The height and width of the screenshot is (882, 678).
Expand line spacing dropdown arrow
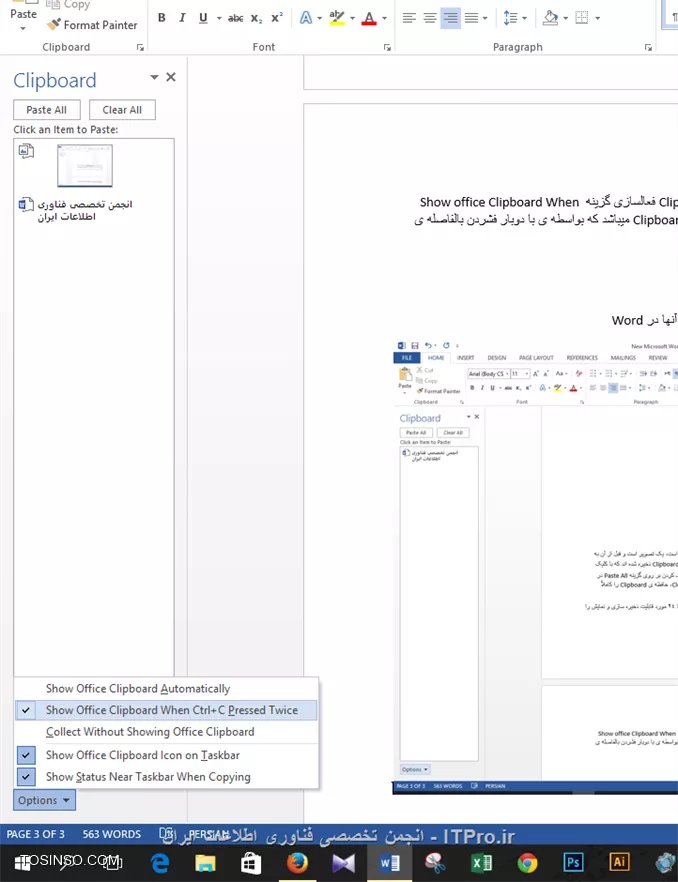[x=524, y=18]
